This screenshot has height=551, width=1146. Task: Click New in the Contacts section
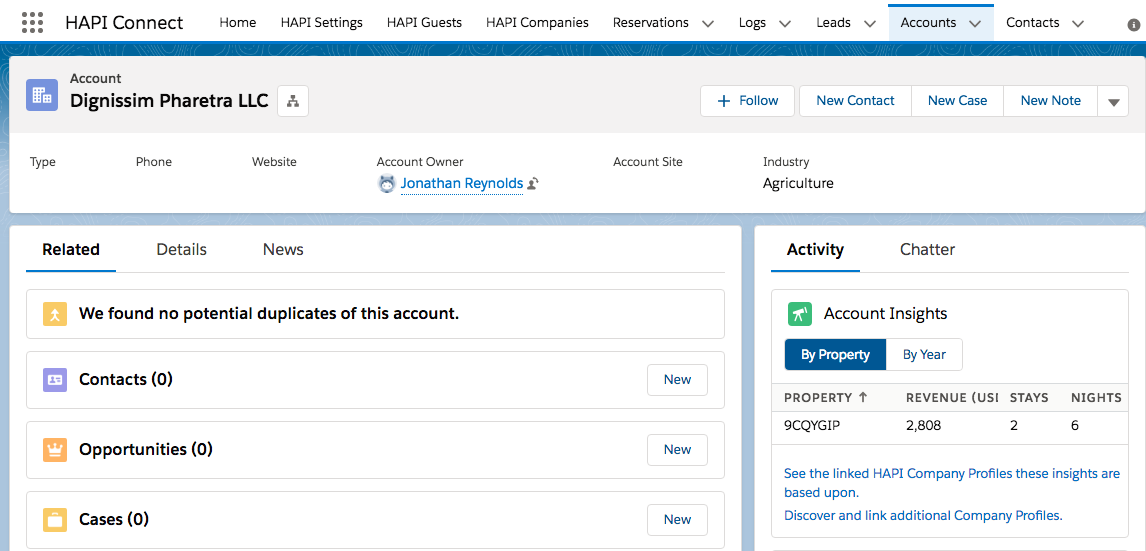[678, 379]
